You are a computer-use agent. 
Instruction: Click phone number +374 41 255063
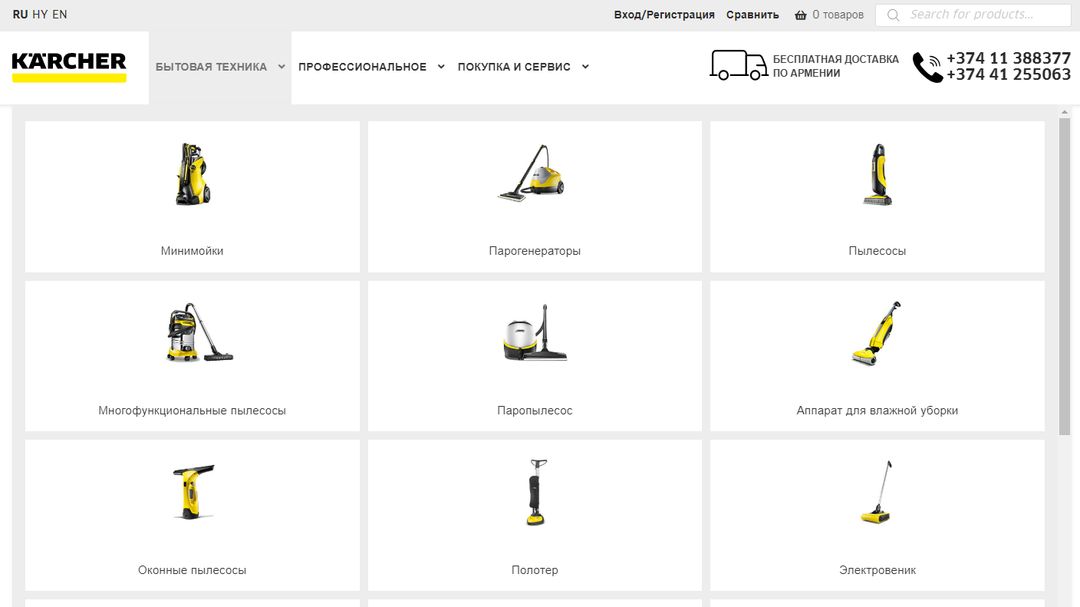1008,74
